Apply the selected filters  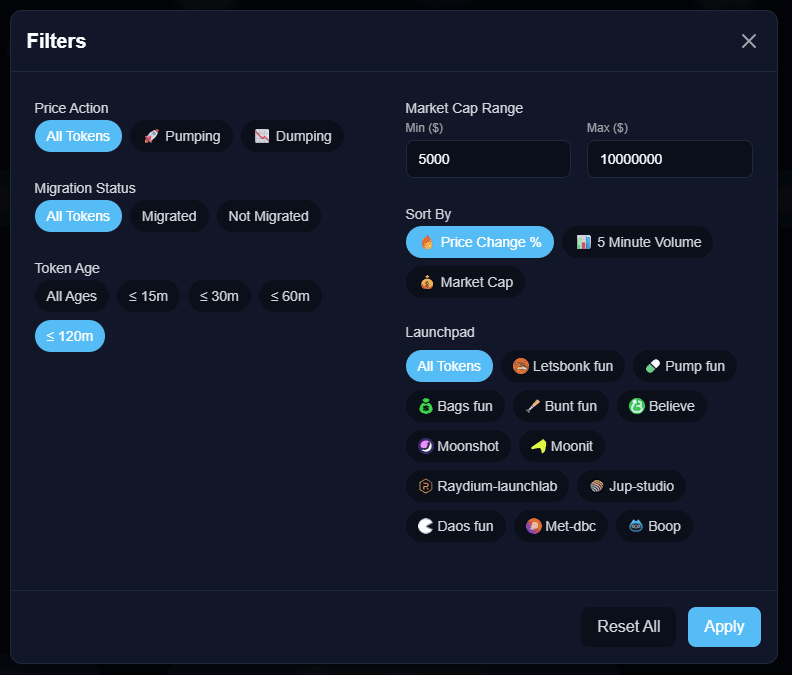tap(724, 626)
